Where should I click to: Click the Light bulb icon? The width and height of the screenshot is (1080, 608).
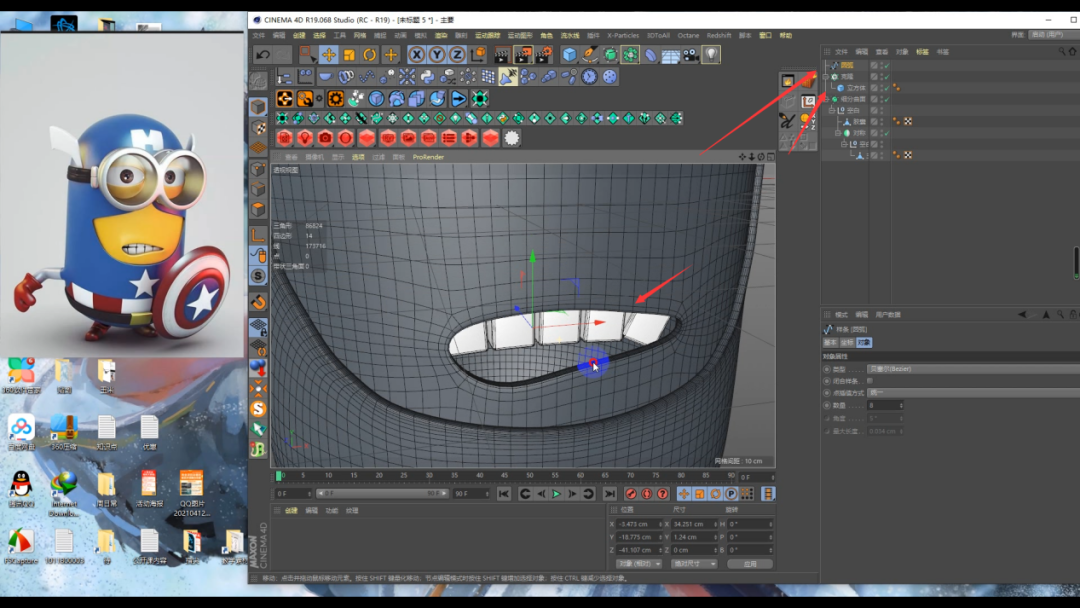(711, 54)
